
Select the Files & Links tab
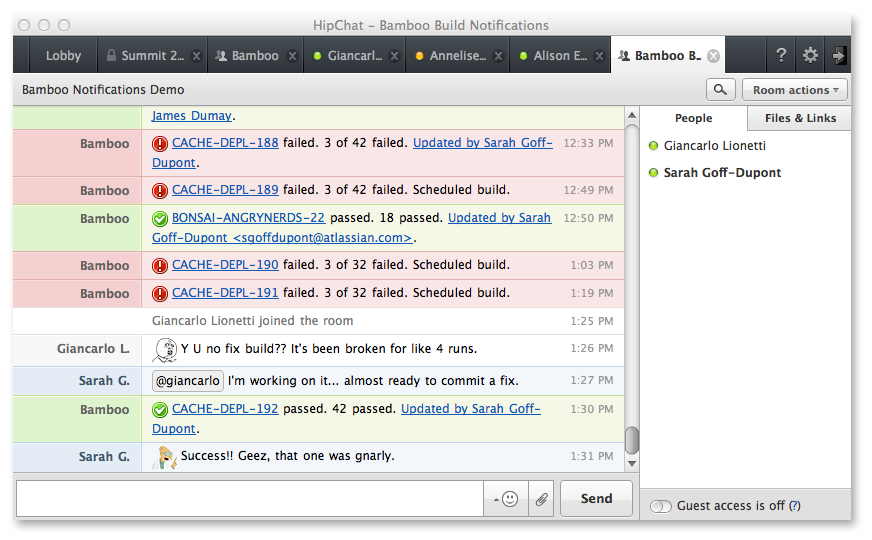pos(800,118)
